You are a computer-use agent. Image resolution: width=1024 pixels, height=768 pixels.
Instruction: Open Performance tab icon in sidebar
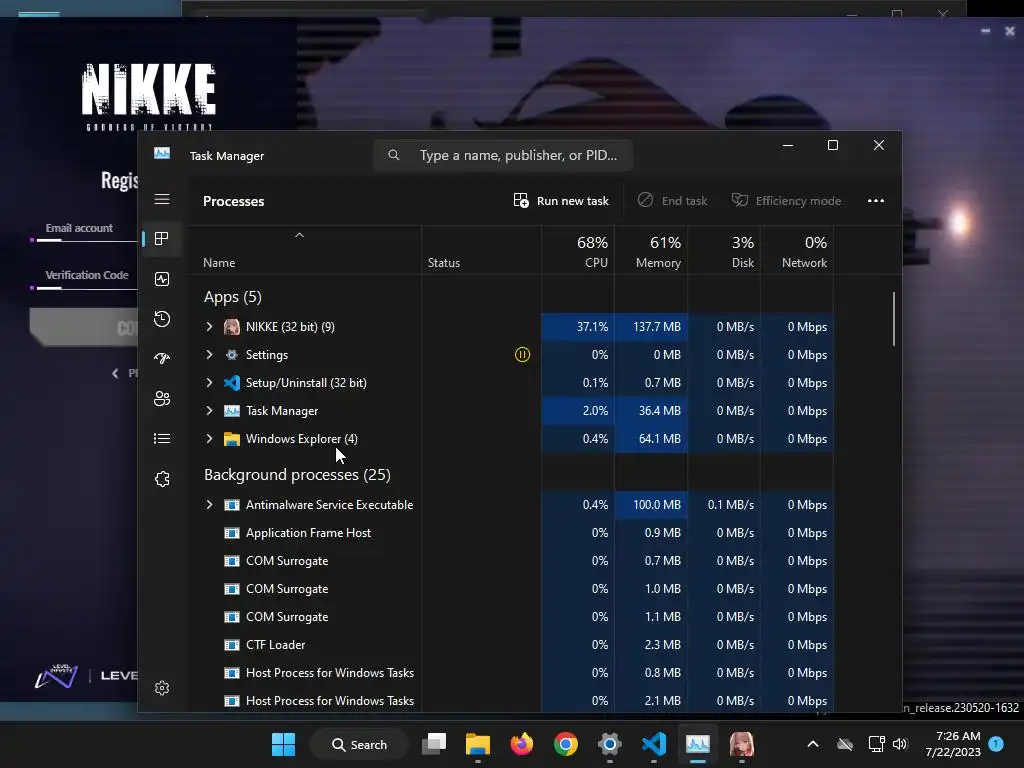[x=162, y=279]
